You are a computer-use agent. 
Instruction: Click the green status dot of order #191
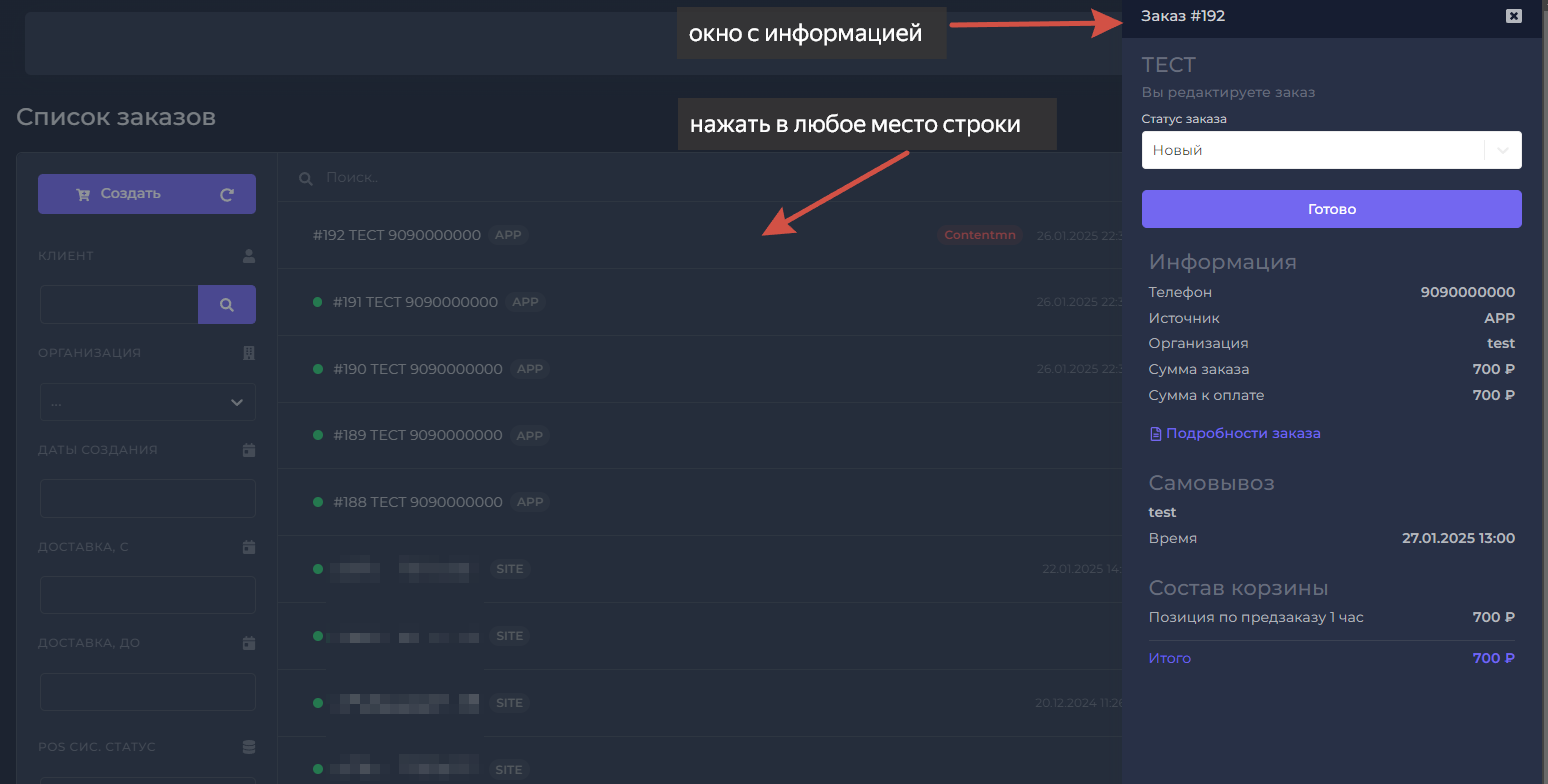[318, 302]
